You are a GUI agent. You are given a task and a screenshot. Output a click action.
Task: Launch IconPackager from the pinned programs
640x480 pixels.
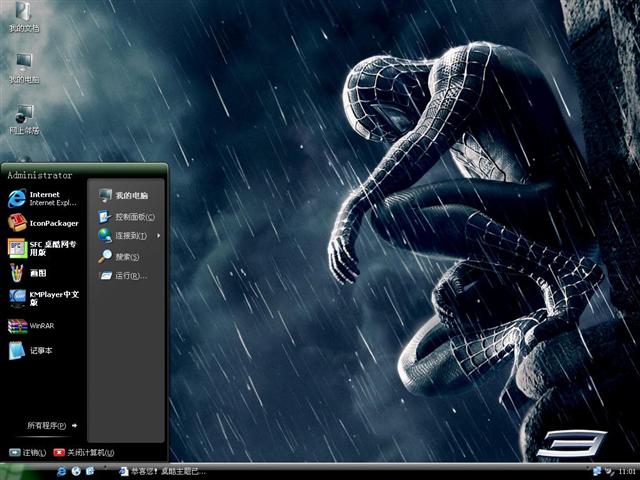[45, 223]
